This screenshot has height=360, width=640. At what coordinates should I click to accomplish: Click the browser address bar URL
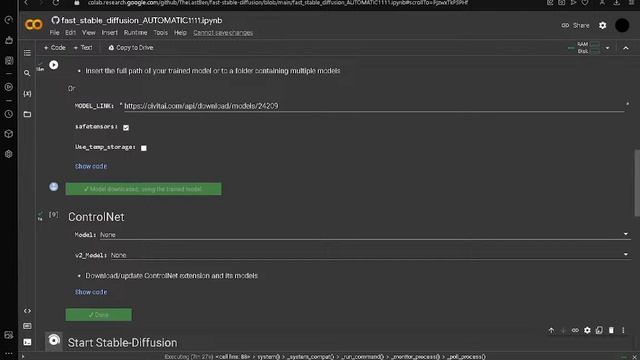coord(278,2)
